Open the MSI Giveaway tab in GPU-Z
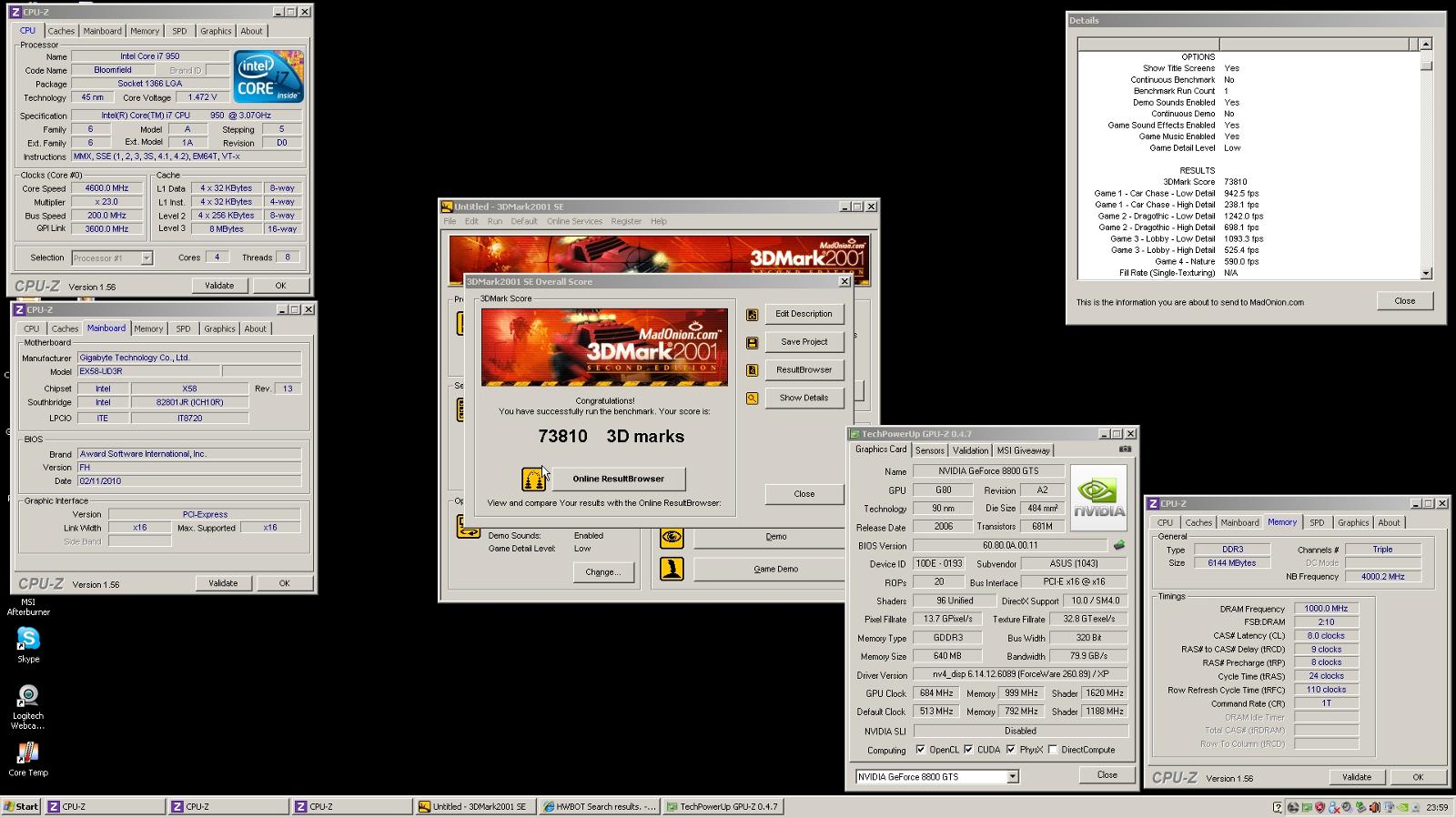The width and height of the screenshot is (1456, 818). tap(1023, 450)
